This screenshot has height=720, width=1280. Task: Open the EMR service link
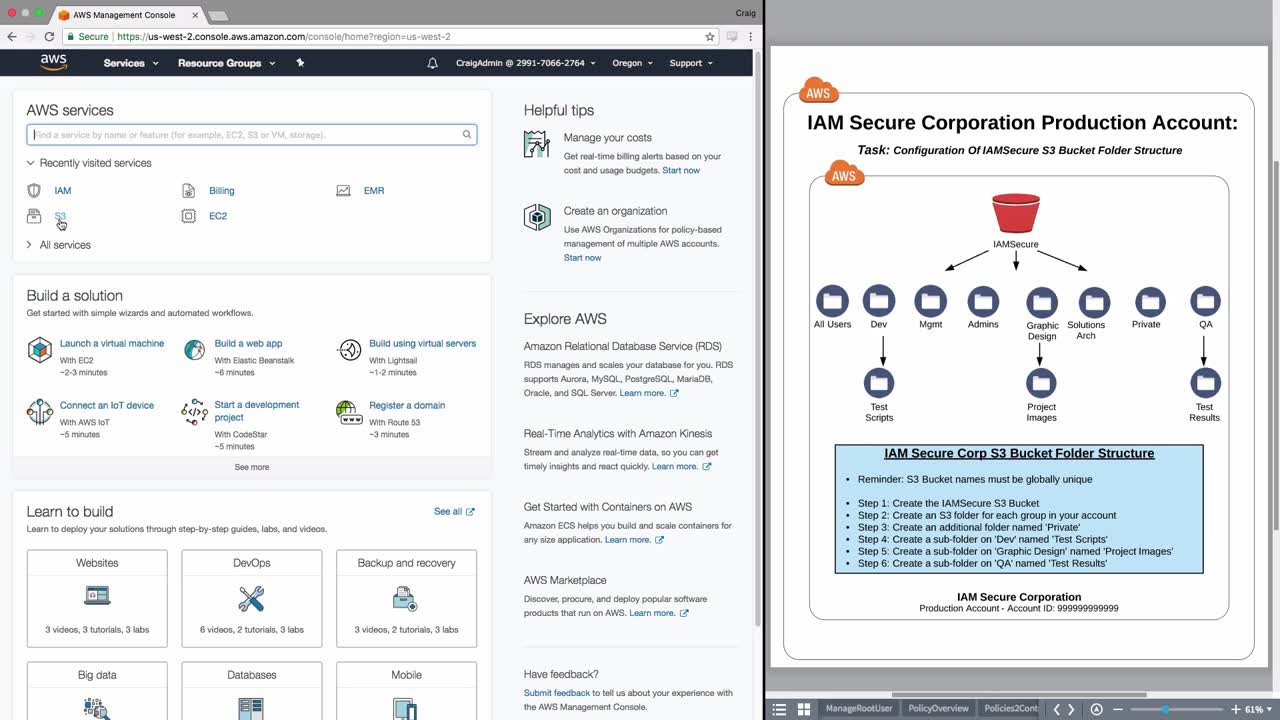tap(374, 190)
